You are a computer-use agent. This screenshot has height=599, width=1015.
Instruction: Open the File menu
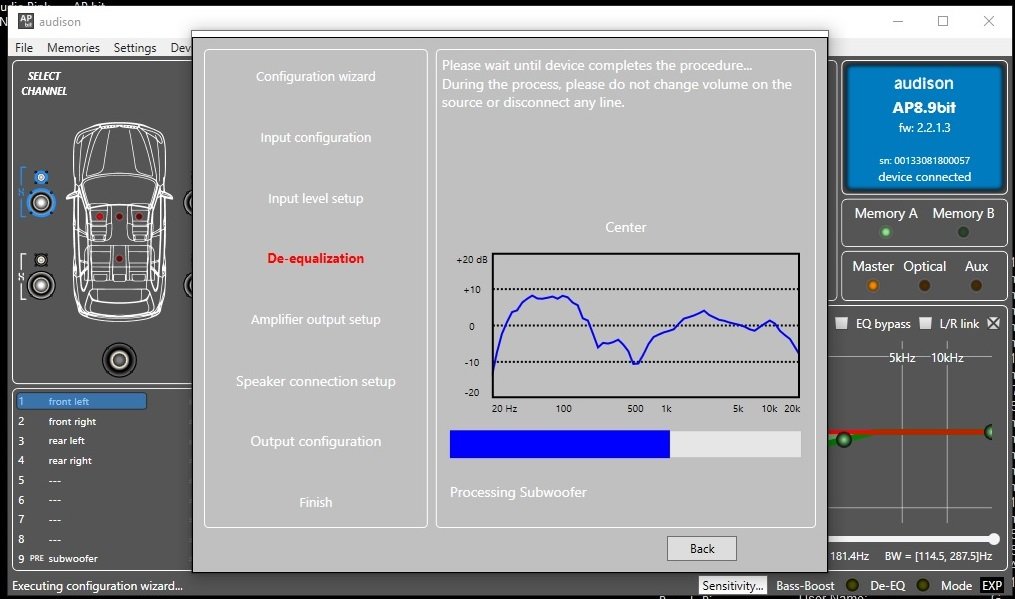[x=24, y=47]
